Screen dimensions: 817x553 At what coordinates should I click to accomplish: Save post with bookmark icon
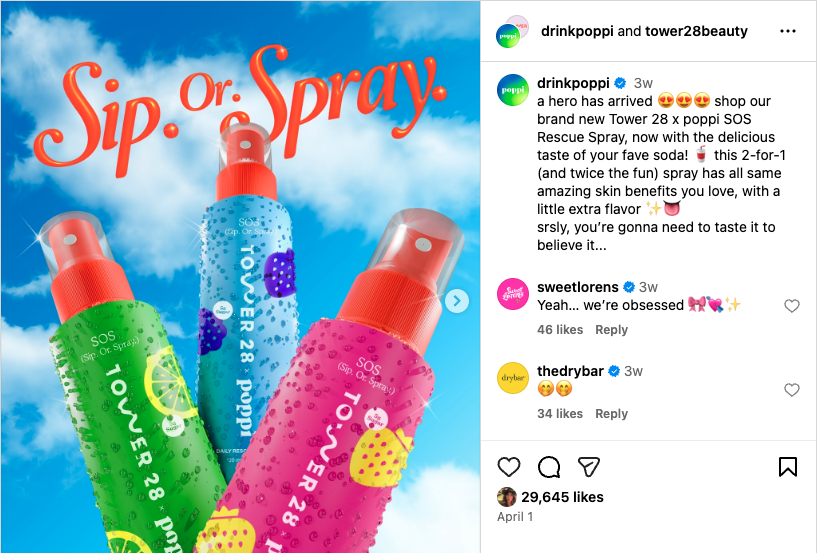[788, 466]
